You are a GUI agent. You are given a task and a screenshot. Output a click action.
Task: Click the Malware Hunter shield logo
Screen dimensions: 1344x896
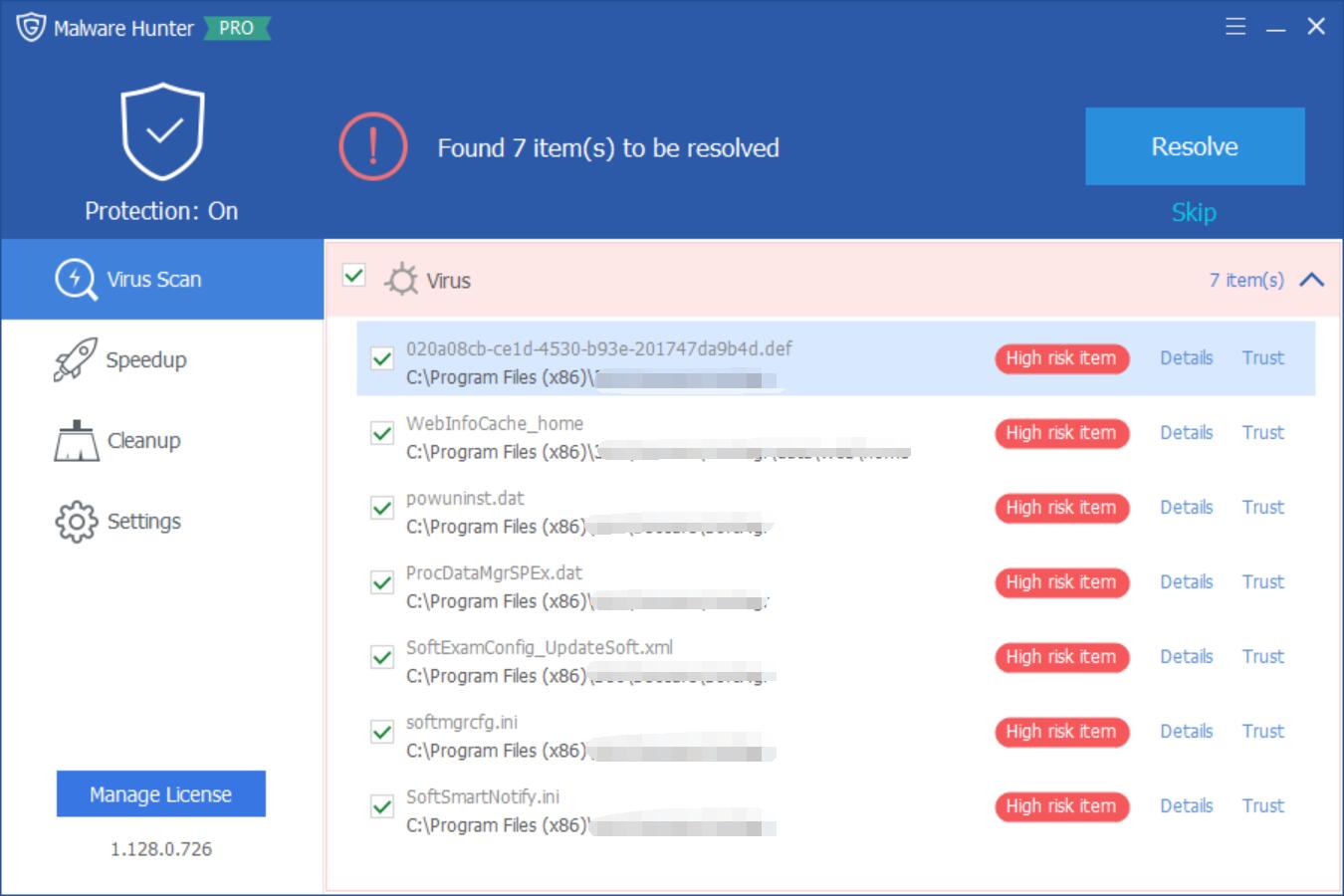(31, 27)
